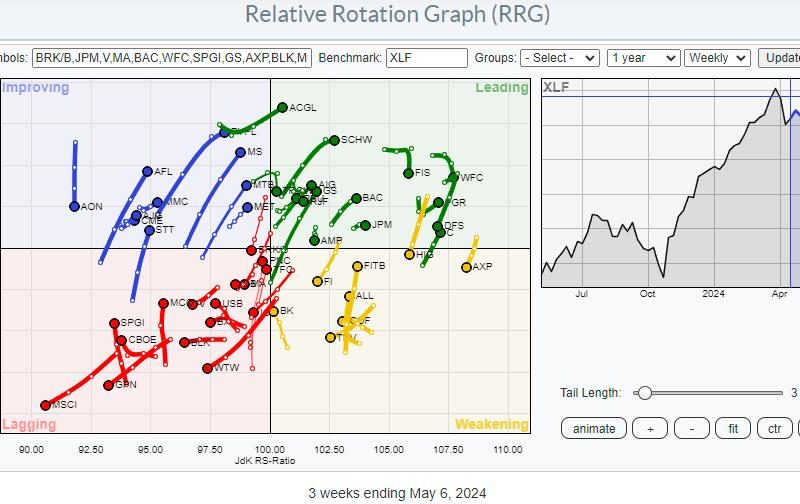This screenshot has height=504, width=800.
Task: Click the Lagging quadrant label
Action: (x=29, y=424)
